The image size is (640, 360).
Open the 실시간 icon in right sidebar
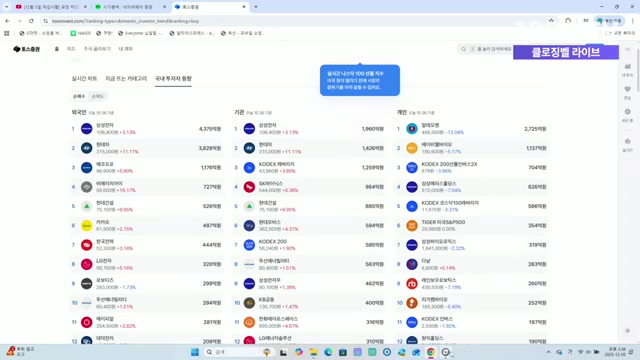click(x=627, y=141)
